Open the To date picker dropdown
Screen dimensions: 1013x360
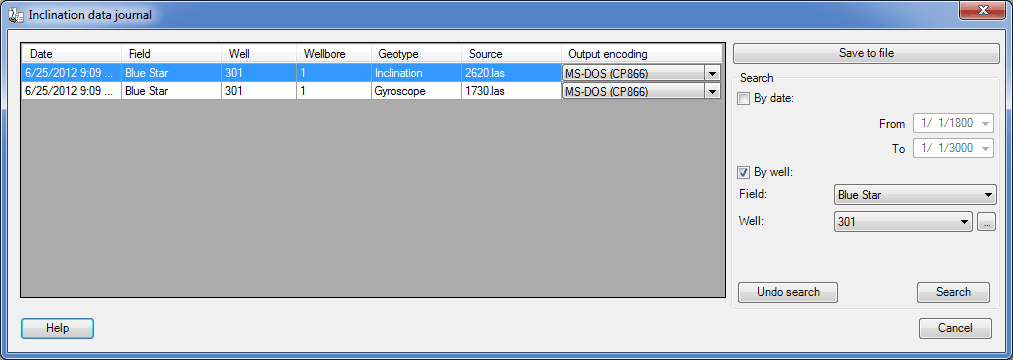(x=985, y=149)
